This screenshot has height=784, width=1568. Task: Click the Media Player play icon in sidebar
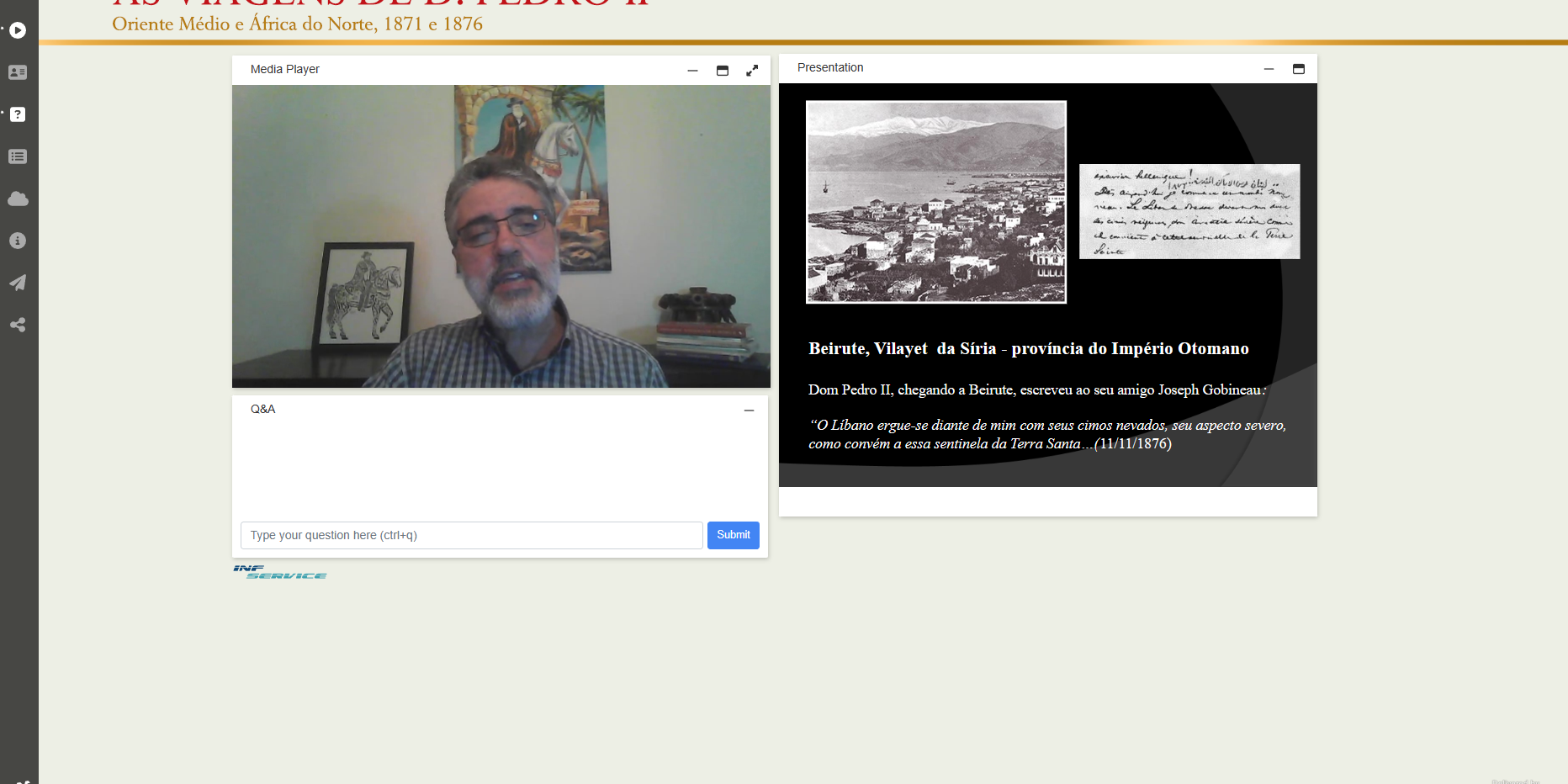click(x=18, y=30)
